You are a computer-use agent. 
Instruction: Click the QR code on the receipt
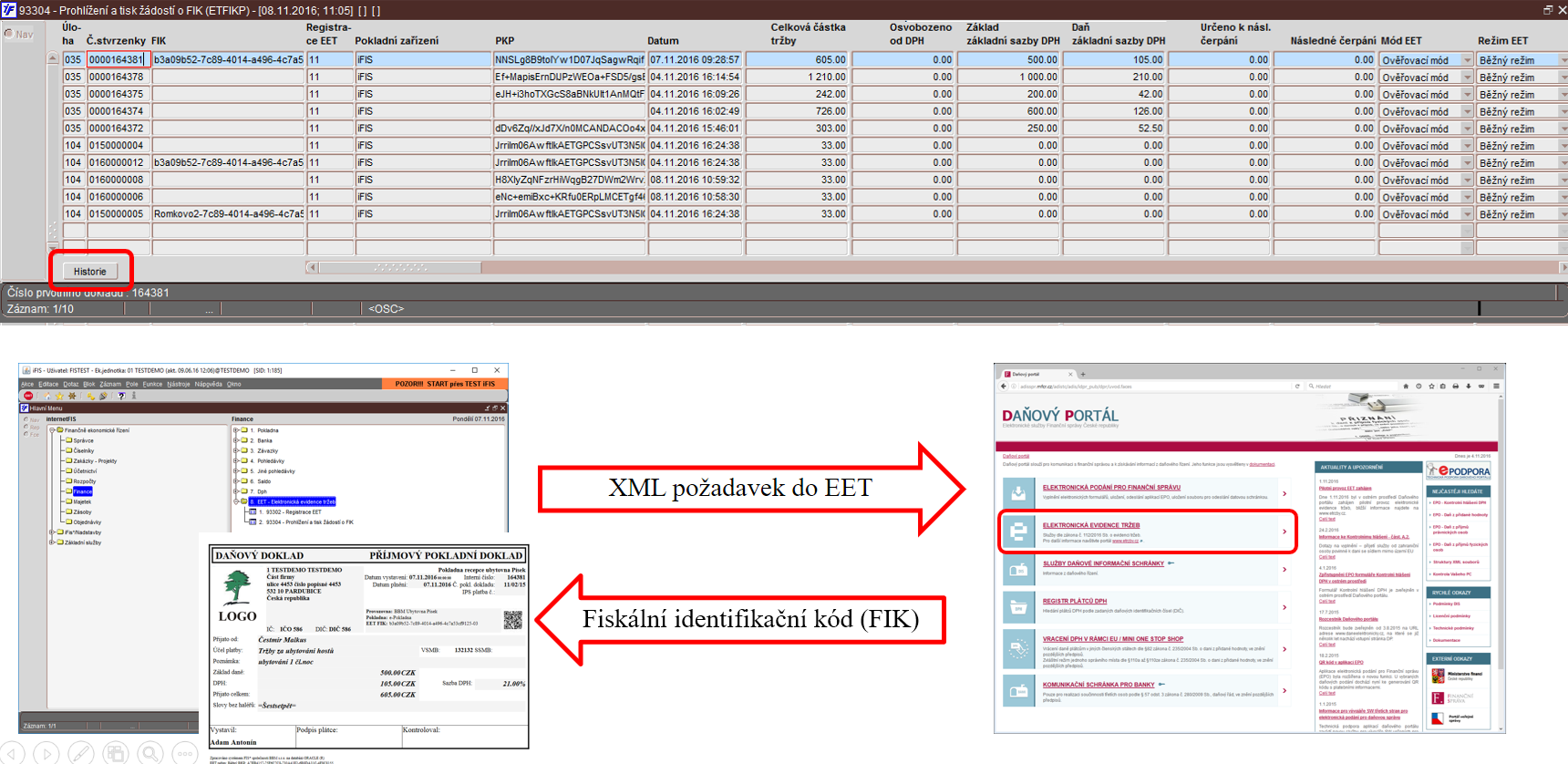point(513,620)
